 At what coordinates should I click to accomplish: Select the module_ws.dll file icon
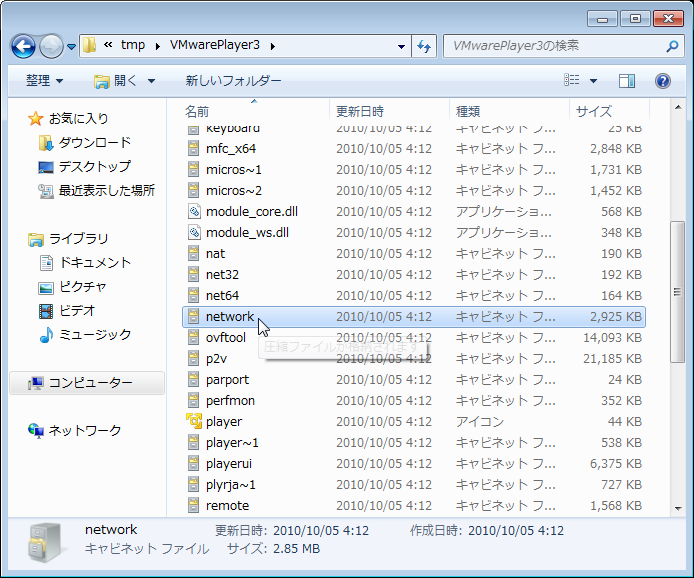(x=194, y=232)
